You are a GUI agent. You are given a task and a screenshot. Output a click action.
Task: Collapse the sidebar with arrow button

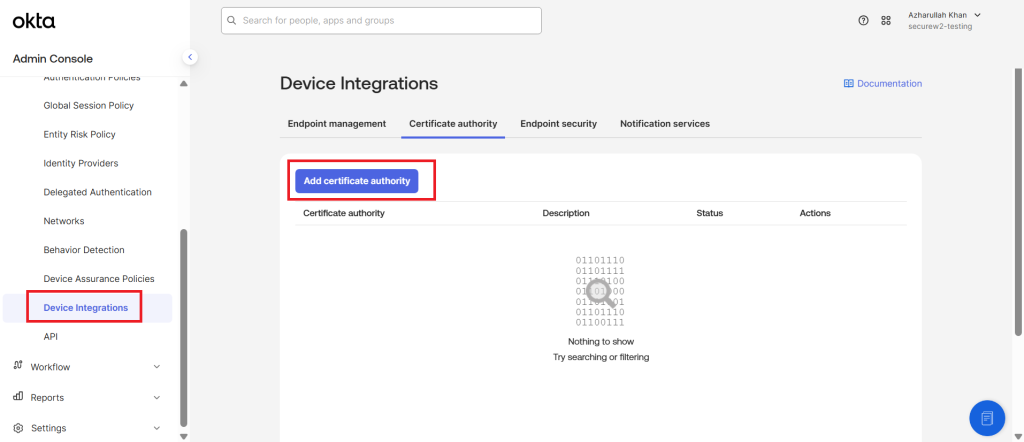(x=190, y=57)
